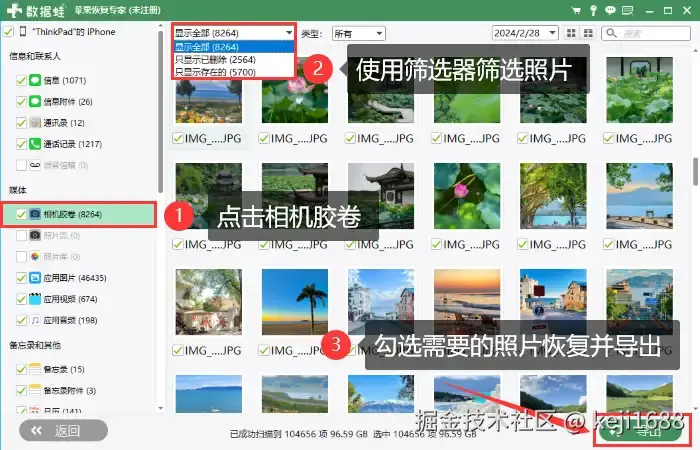The height and width of the screenshot is (450, 700).
Task: Select the 相机胶卷 (8264) row
Action: click(x=79, y=214)
